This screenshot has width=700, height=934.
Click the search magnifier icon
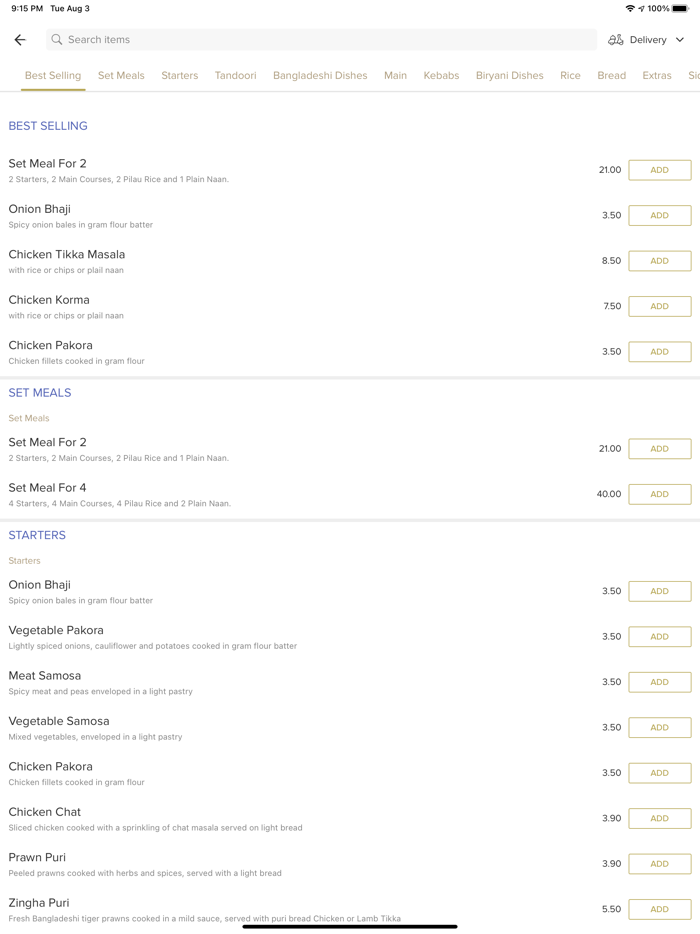(x=57, y=40)
